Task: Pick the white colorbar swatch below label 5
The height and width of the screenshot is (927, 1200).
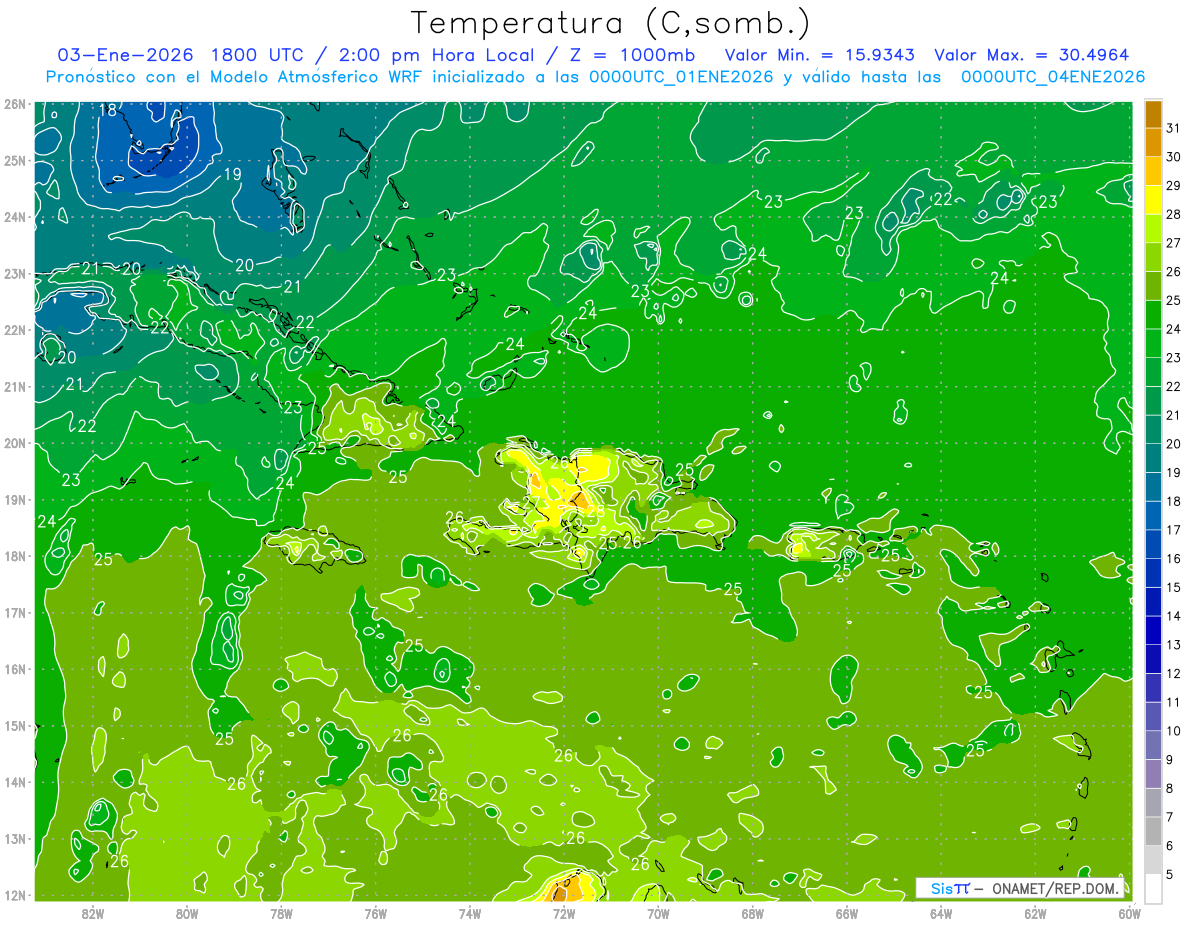Action: [x=1153, y=888]
